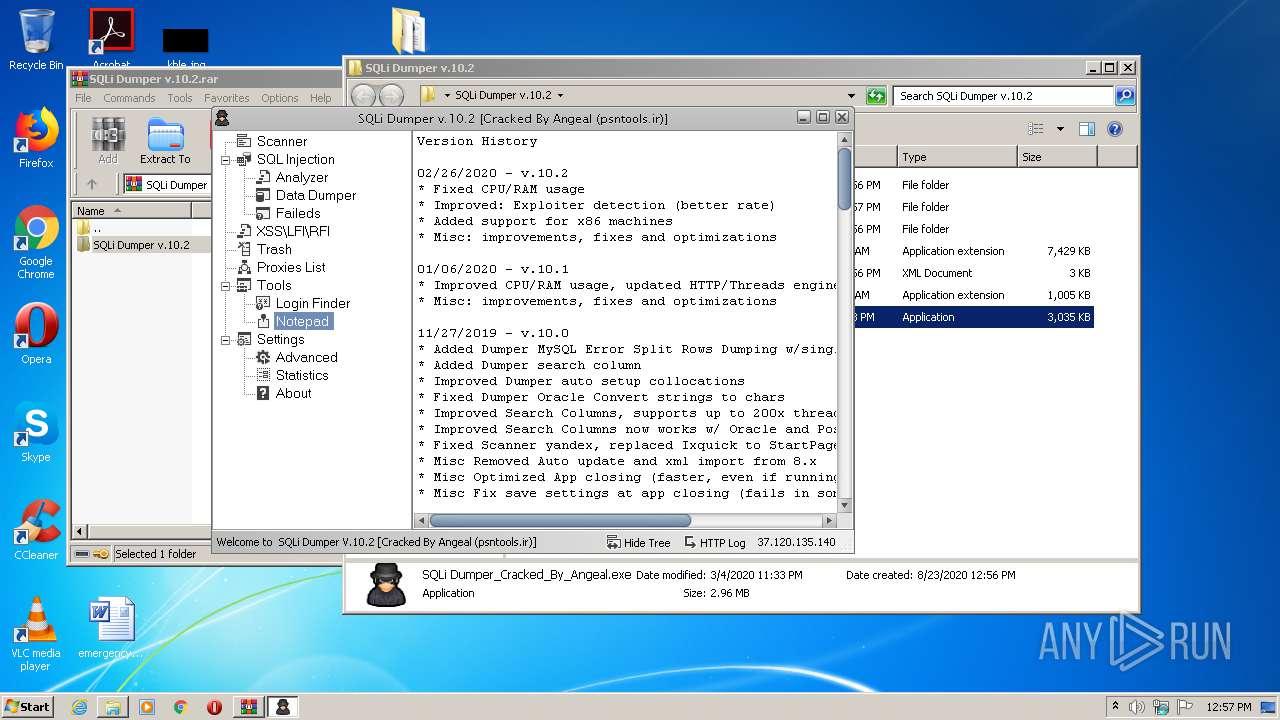Click the IP address 37.120.135.140 in status bar
The height and width of the screenshot is (720, 1280).
796,542
